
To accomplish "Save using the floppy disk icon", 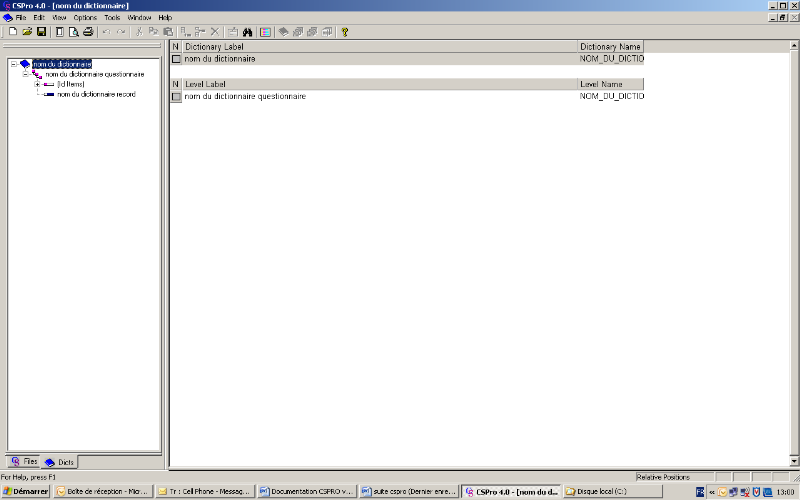I will coord(41,32).
